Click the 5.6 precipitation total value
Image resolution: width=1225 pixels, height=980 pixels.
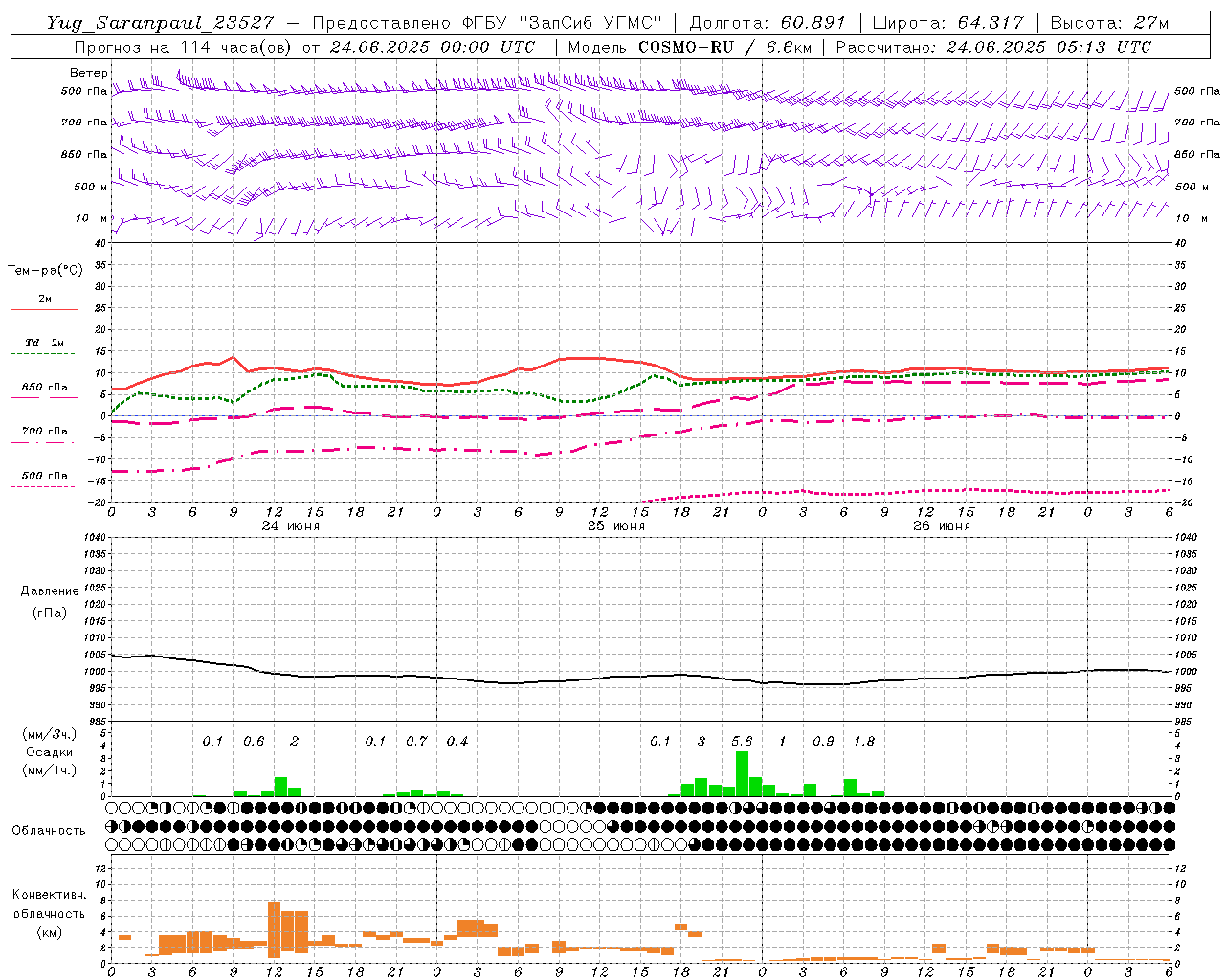click(742, 741)
